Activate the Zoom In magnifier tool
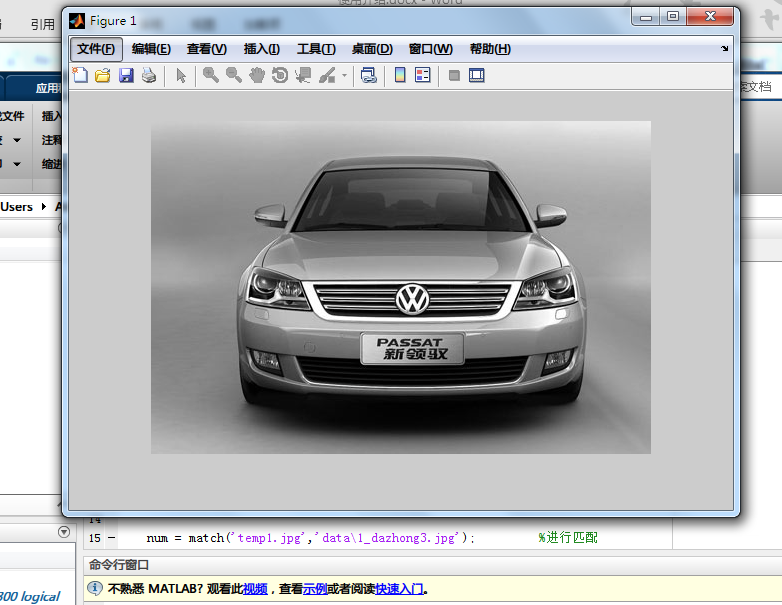This screenshot has height=605, width=782. coord(210,75)
